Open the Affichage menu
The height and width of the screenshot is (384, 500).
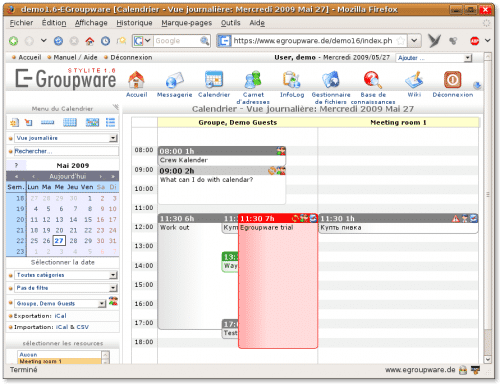(x=91, y=23)
